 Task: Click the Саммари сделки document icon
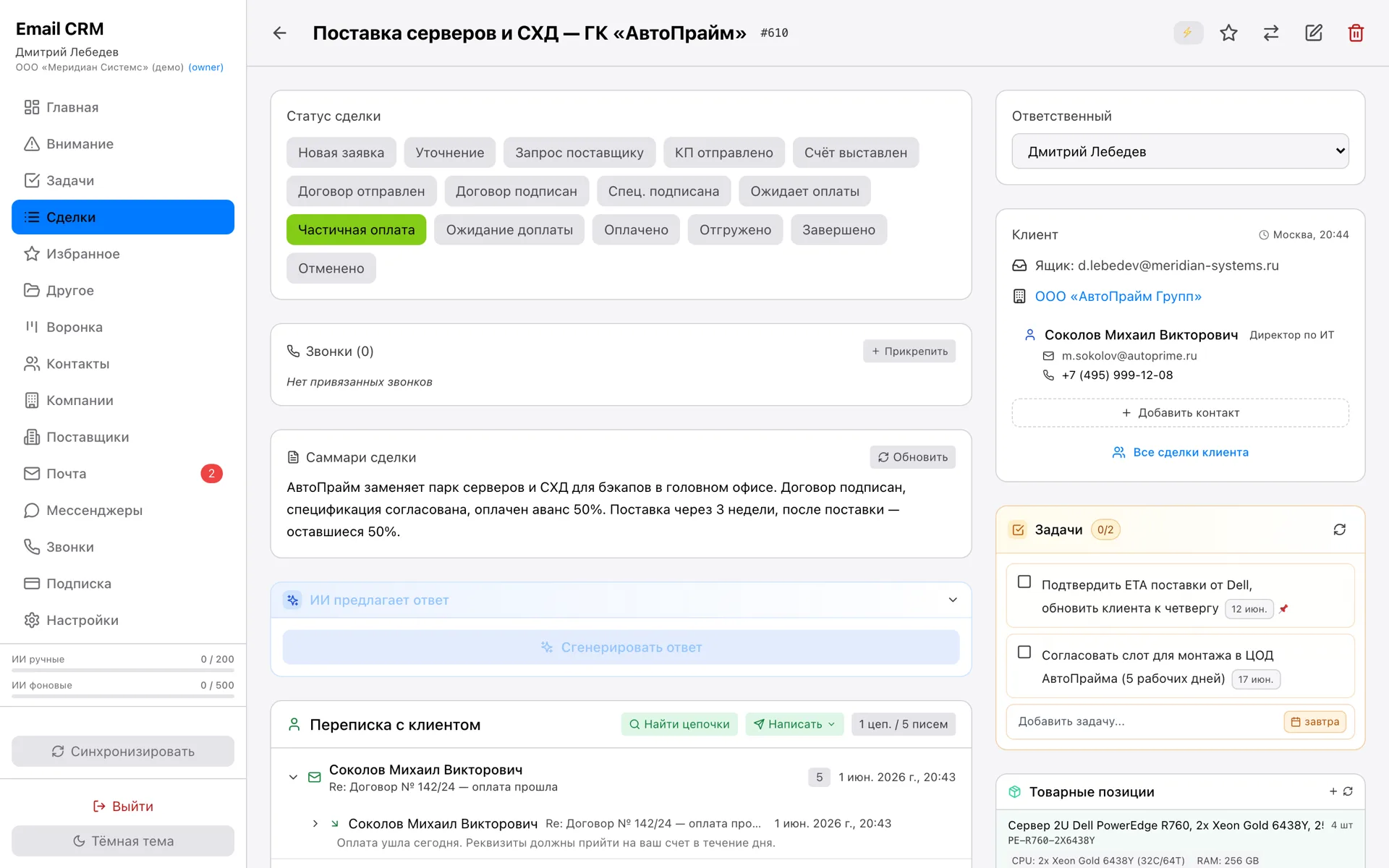(293, 457)
